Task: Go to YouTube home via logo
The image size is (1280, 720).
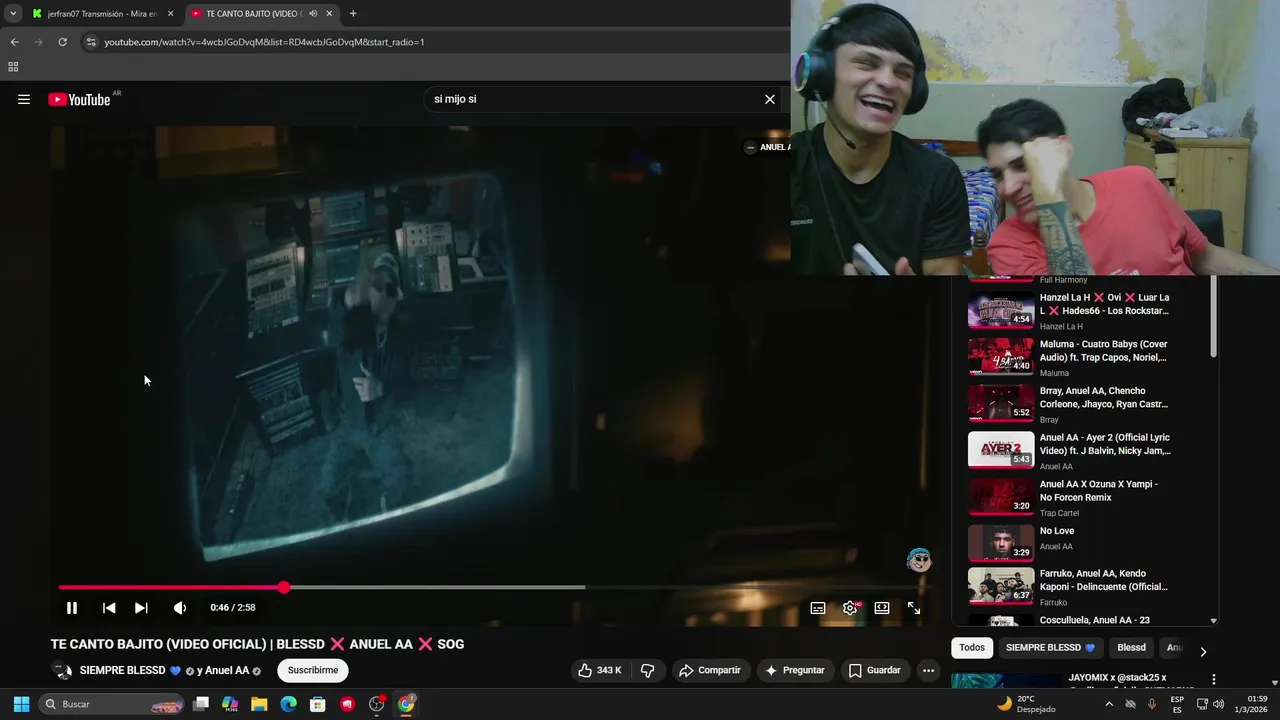Action: coord(79,99)
